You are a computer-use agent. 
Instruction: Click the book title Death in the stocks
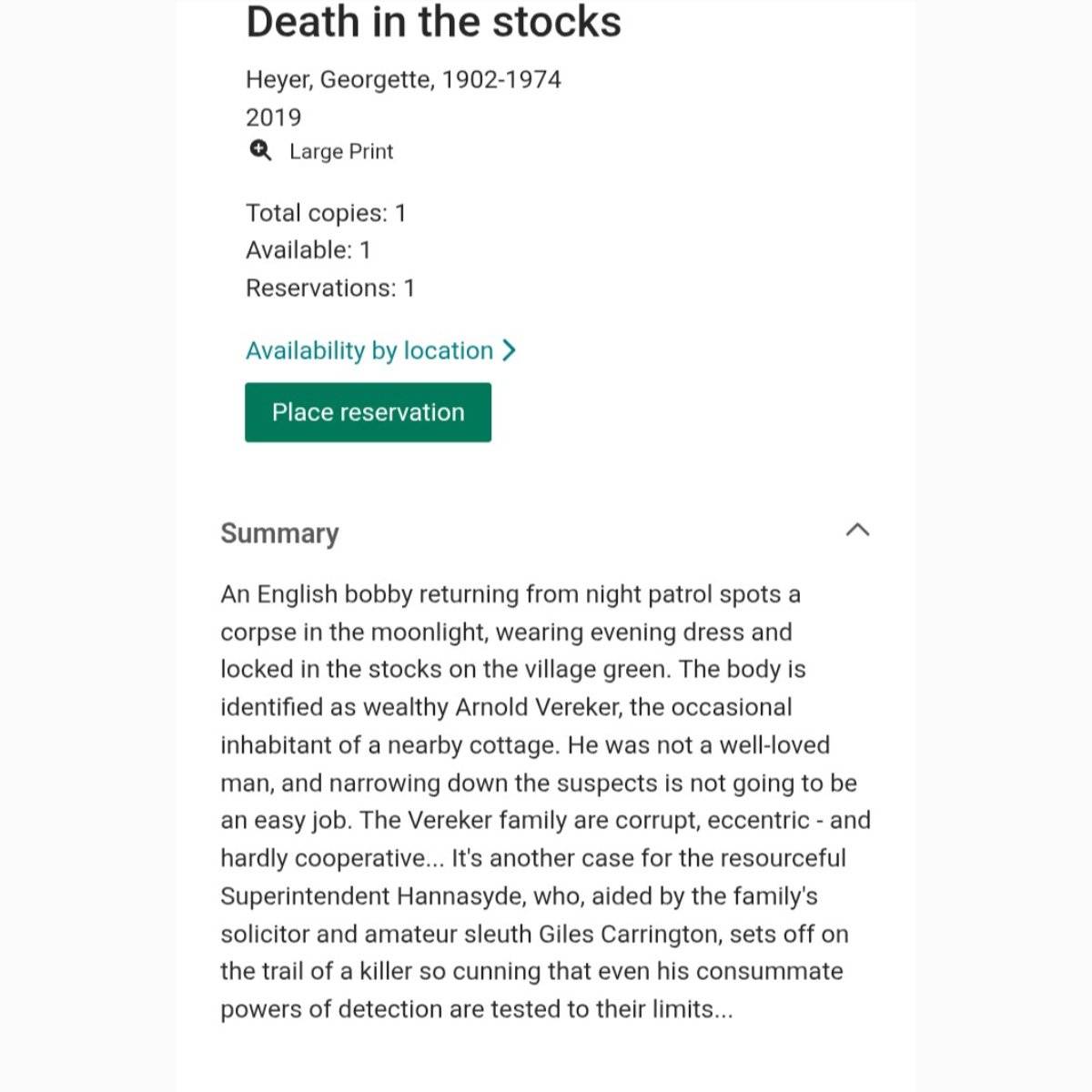point(433,22)
